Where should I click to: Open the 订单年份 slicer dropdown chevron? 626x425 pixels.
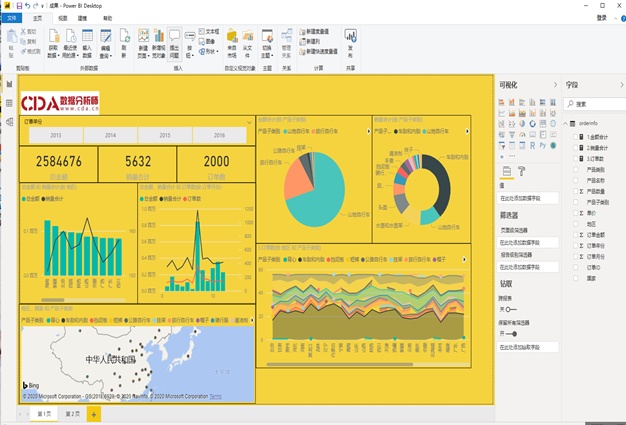250,122
